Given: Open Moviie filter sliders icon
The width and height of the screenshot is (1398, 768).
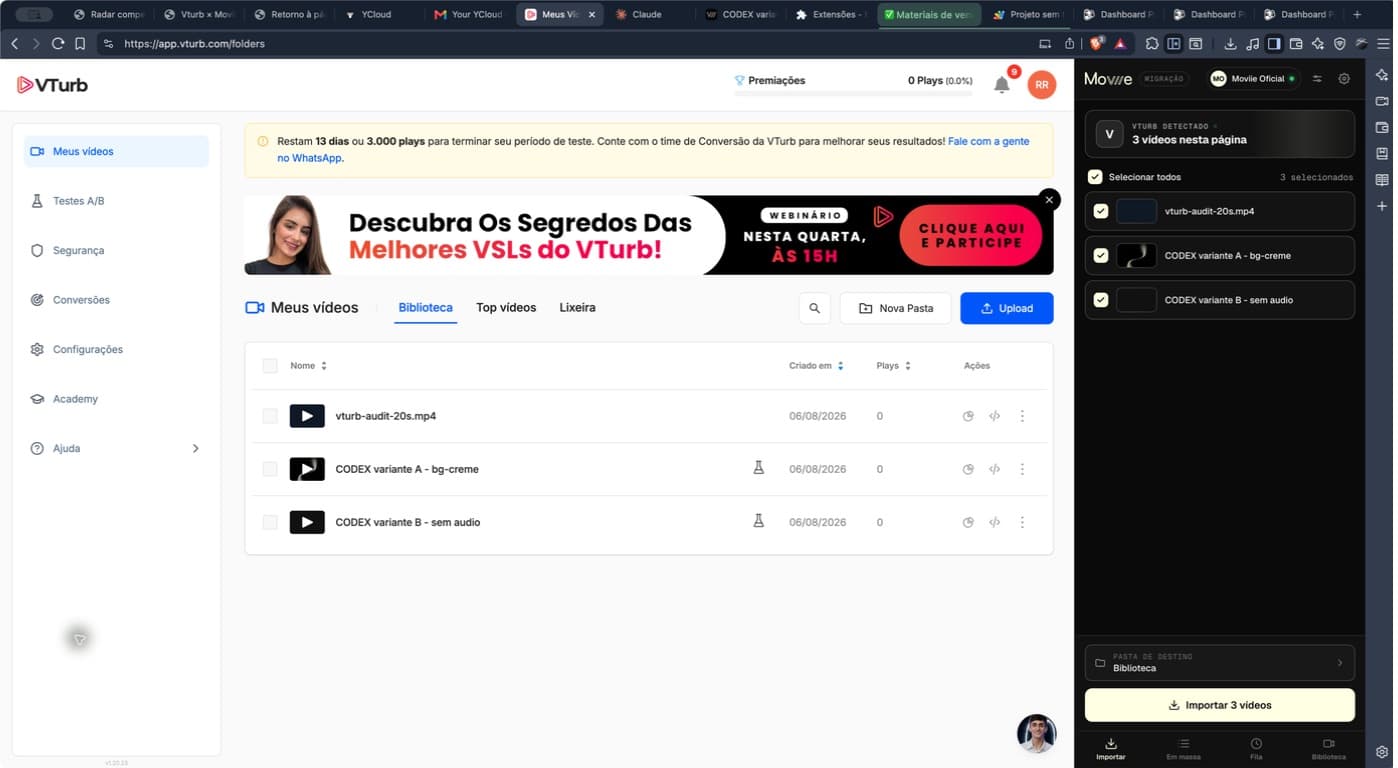Looking at the screenshot, I should click(x=1317, y=78).
